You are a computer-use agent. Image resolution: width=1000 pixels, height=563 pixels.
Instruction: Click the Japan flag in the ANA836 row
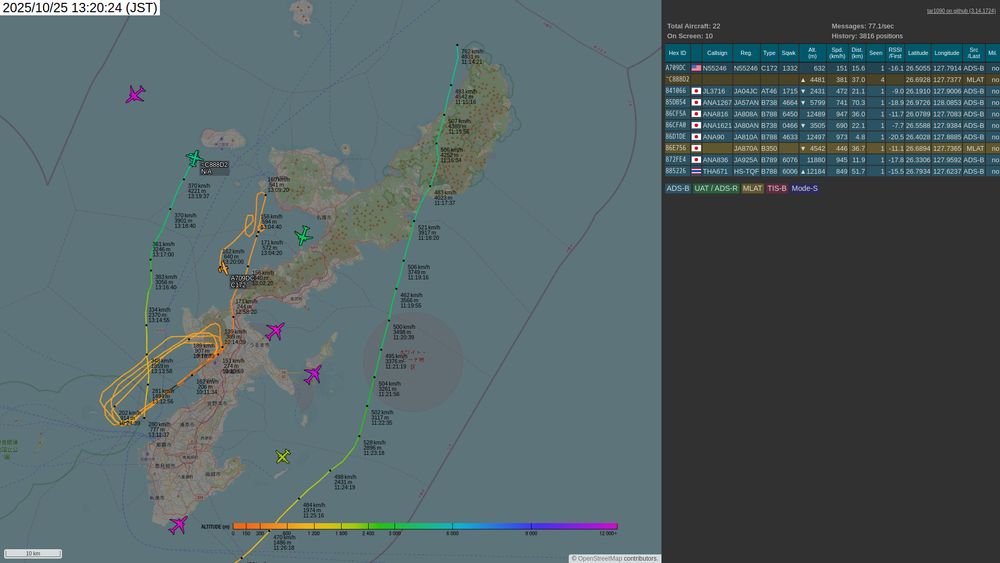click(x=696, y=160)
